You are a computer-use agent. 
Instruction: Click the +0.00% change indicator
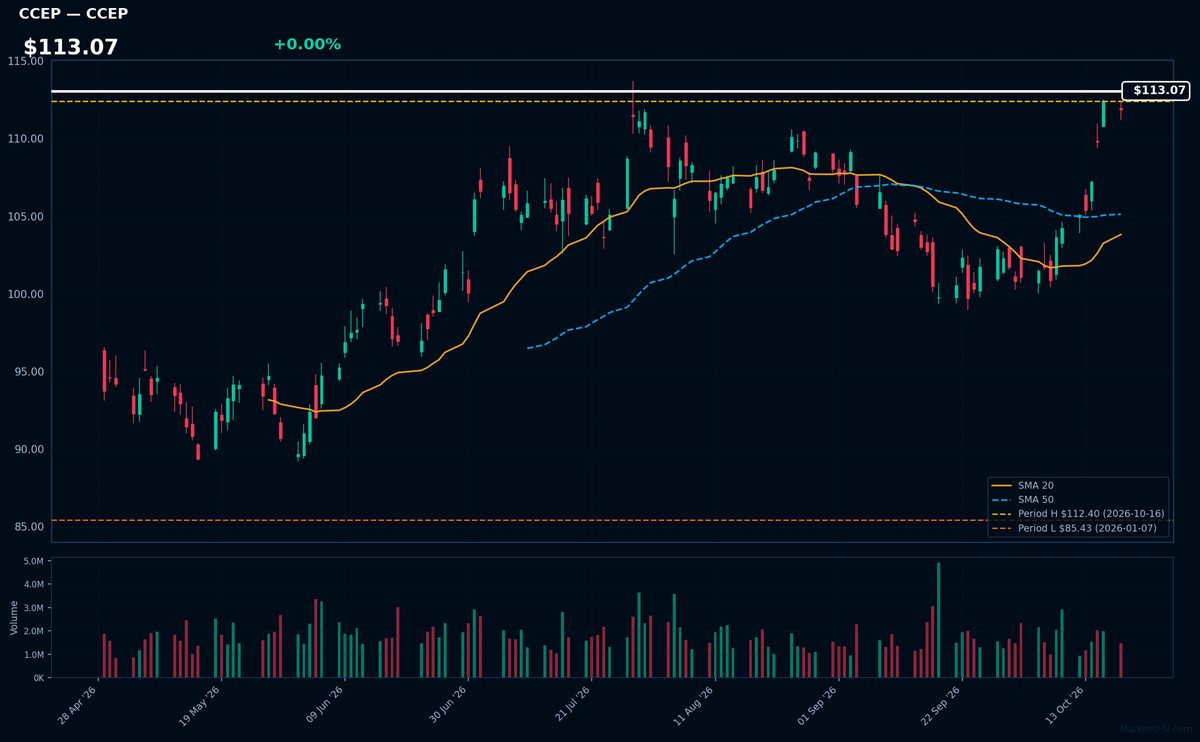coord(307,44)
